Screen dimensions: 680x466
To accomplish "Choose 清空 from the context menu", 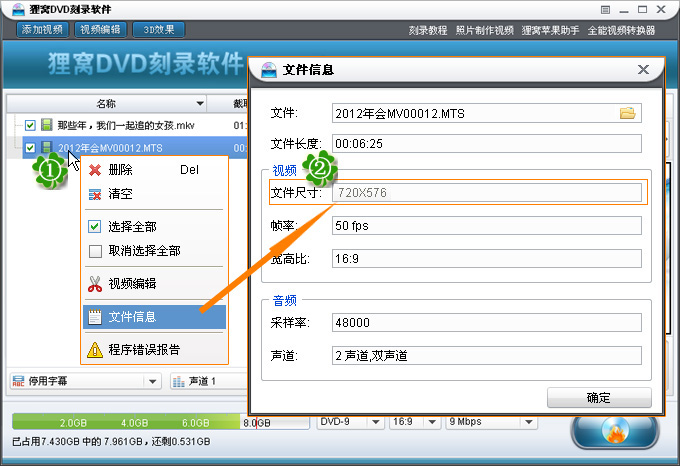I will click(154, 194).
